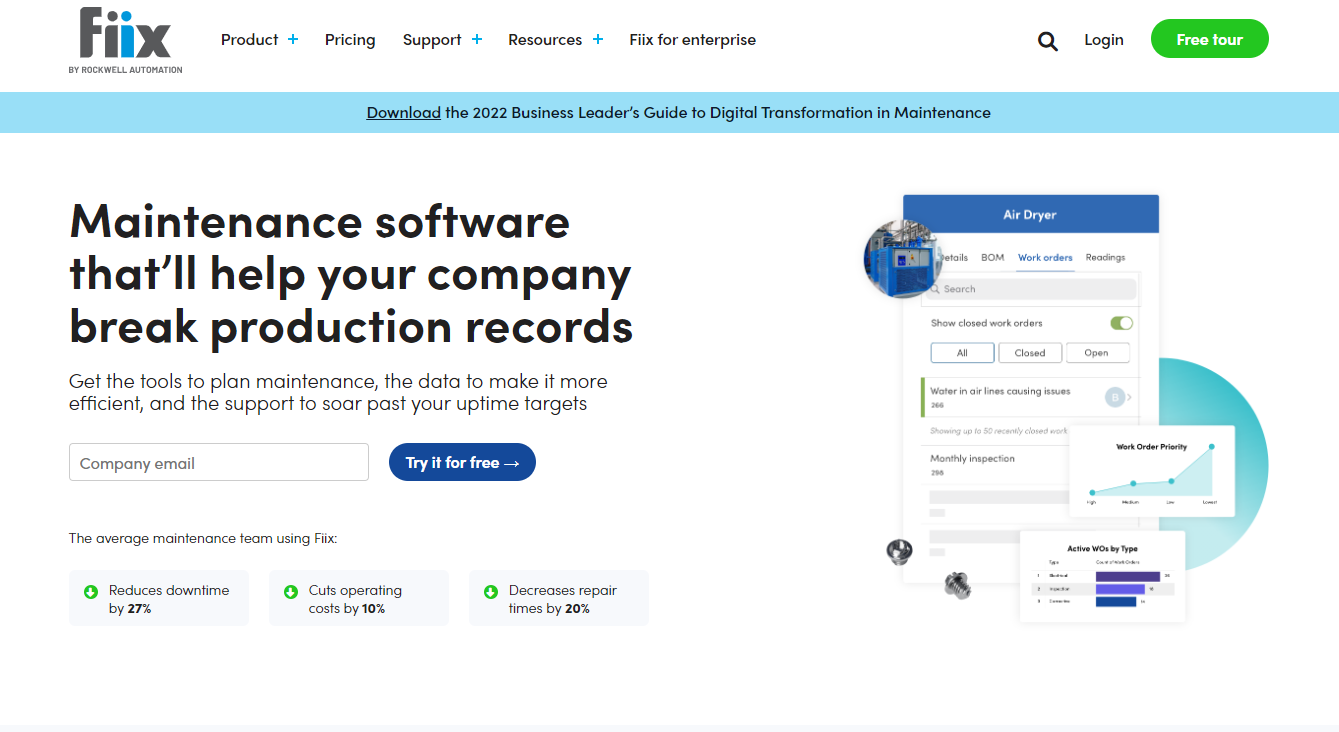Click the Company email input field
This screenshot has width=1339, height=732.
(218, 462)
